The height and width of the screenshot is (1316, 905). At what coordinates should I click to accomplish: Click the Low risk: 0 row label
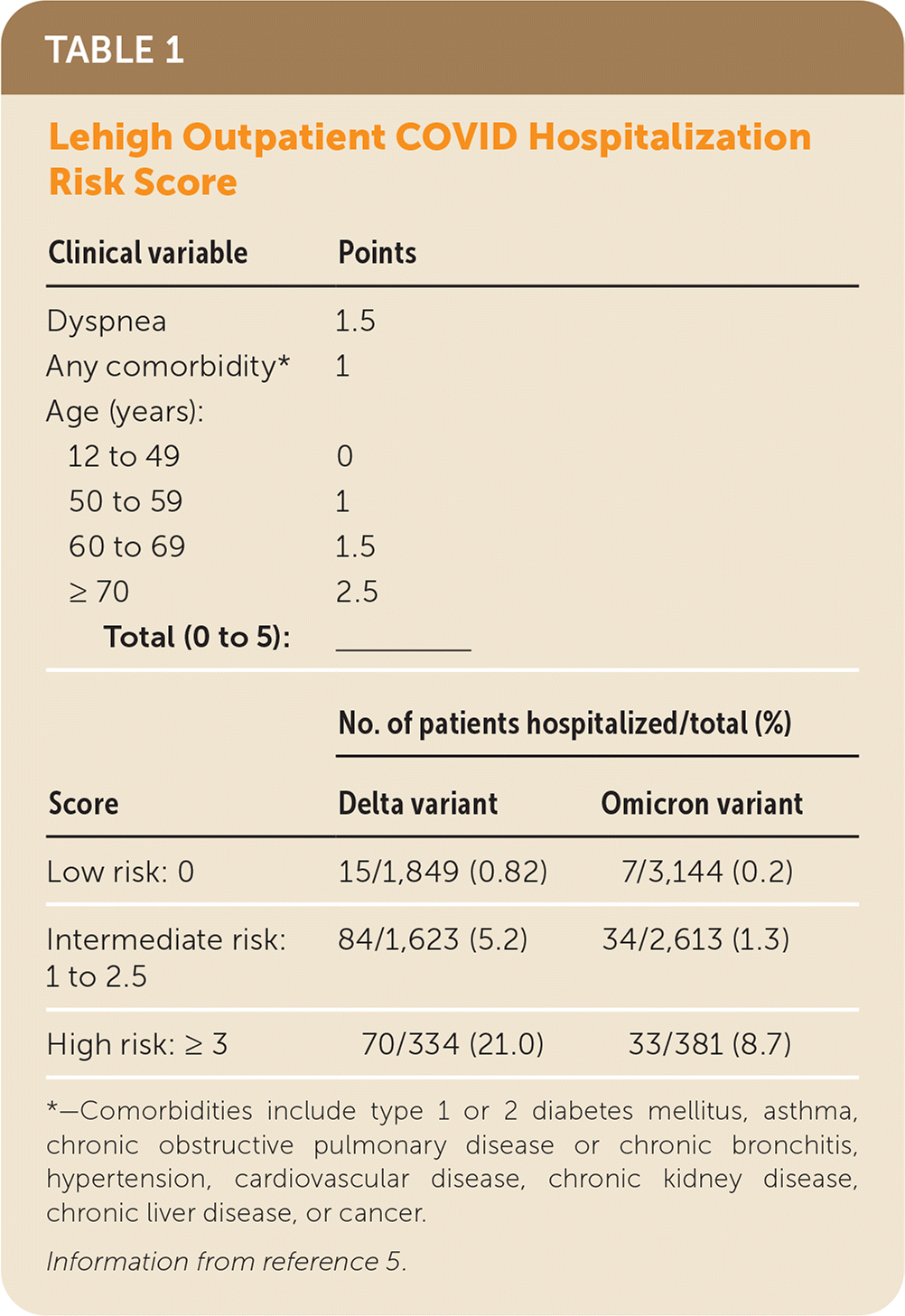(120, 873)
